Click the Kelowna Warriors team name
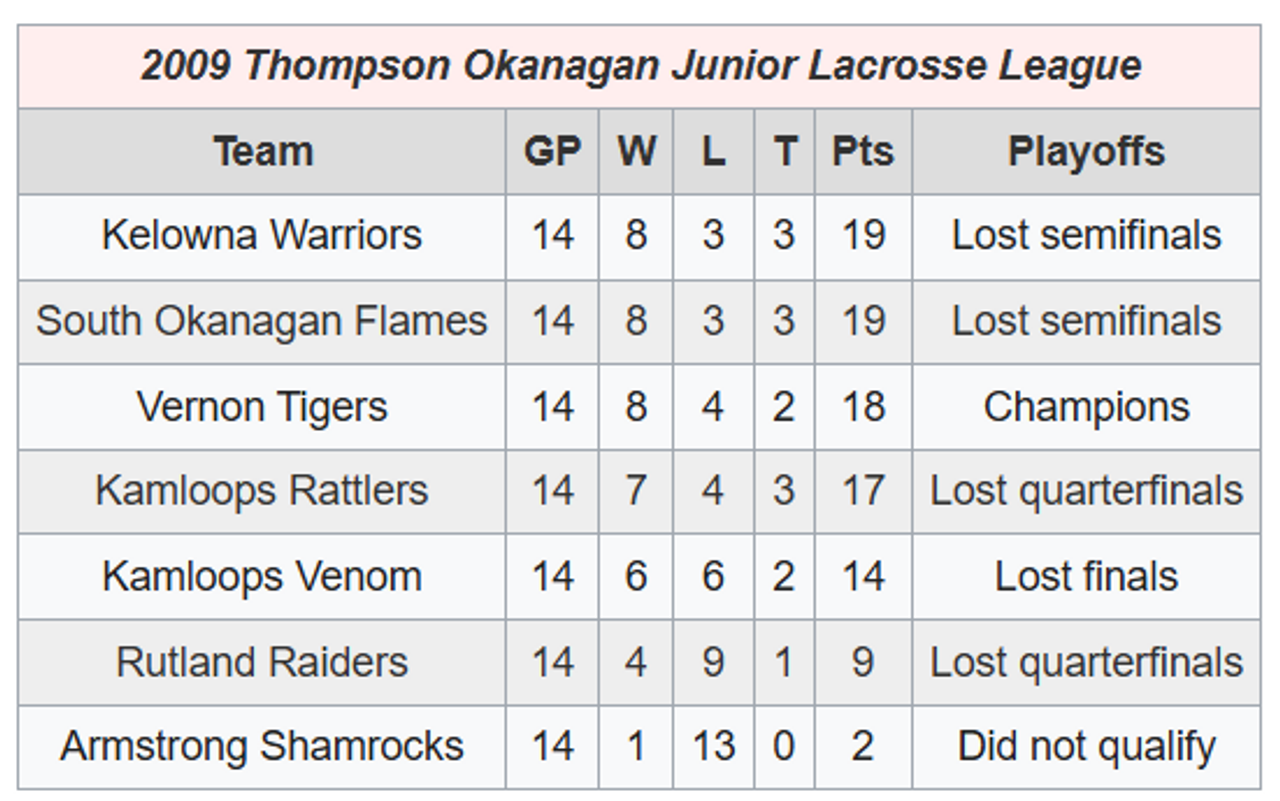This screenshot has height=801, width=1280. 262,236
